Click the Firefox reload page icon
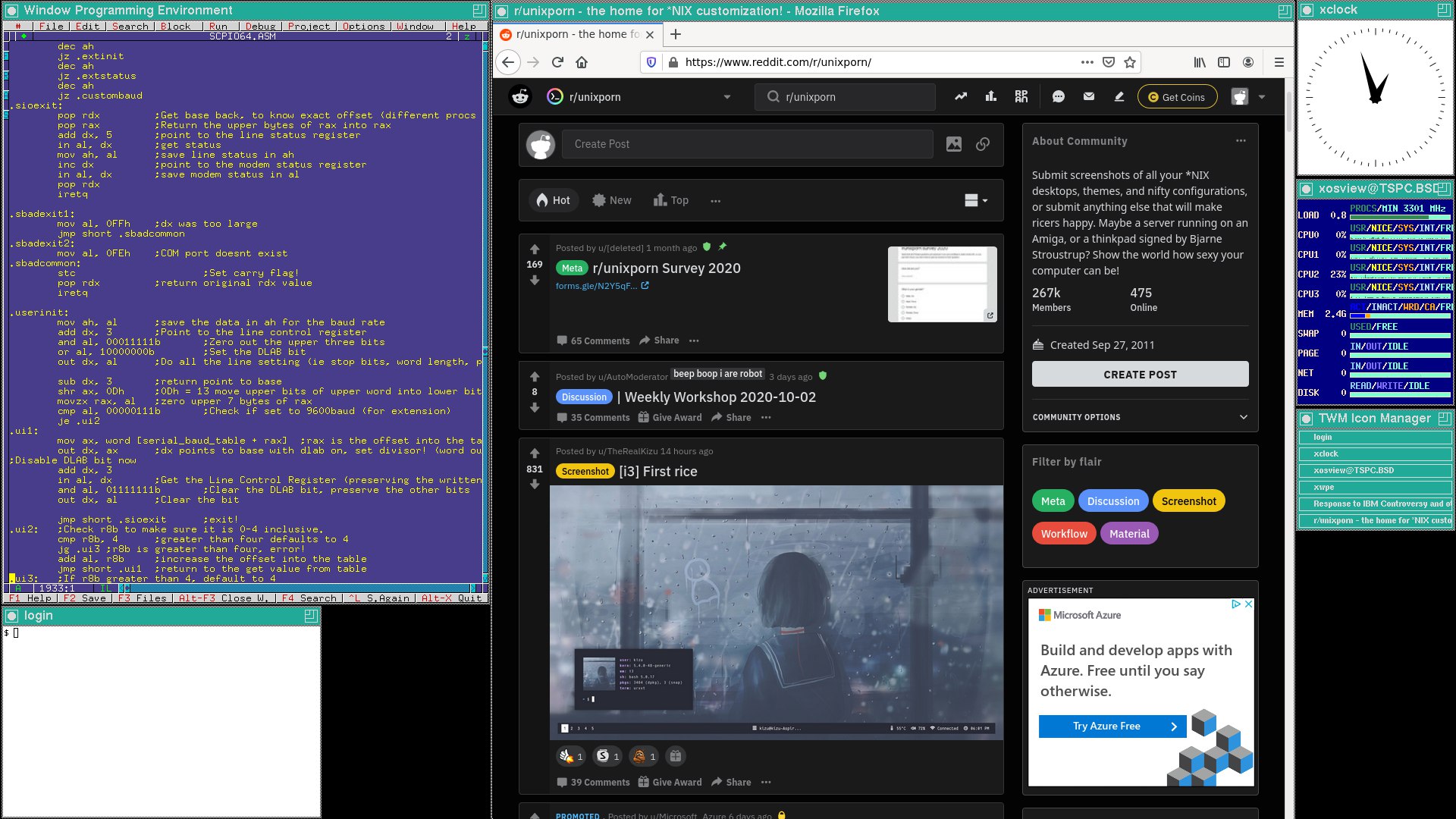 pyautogui.click(x=557, y=62)
